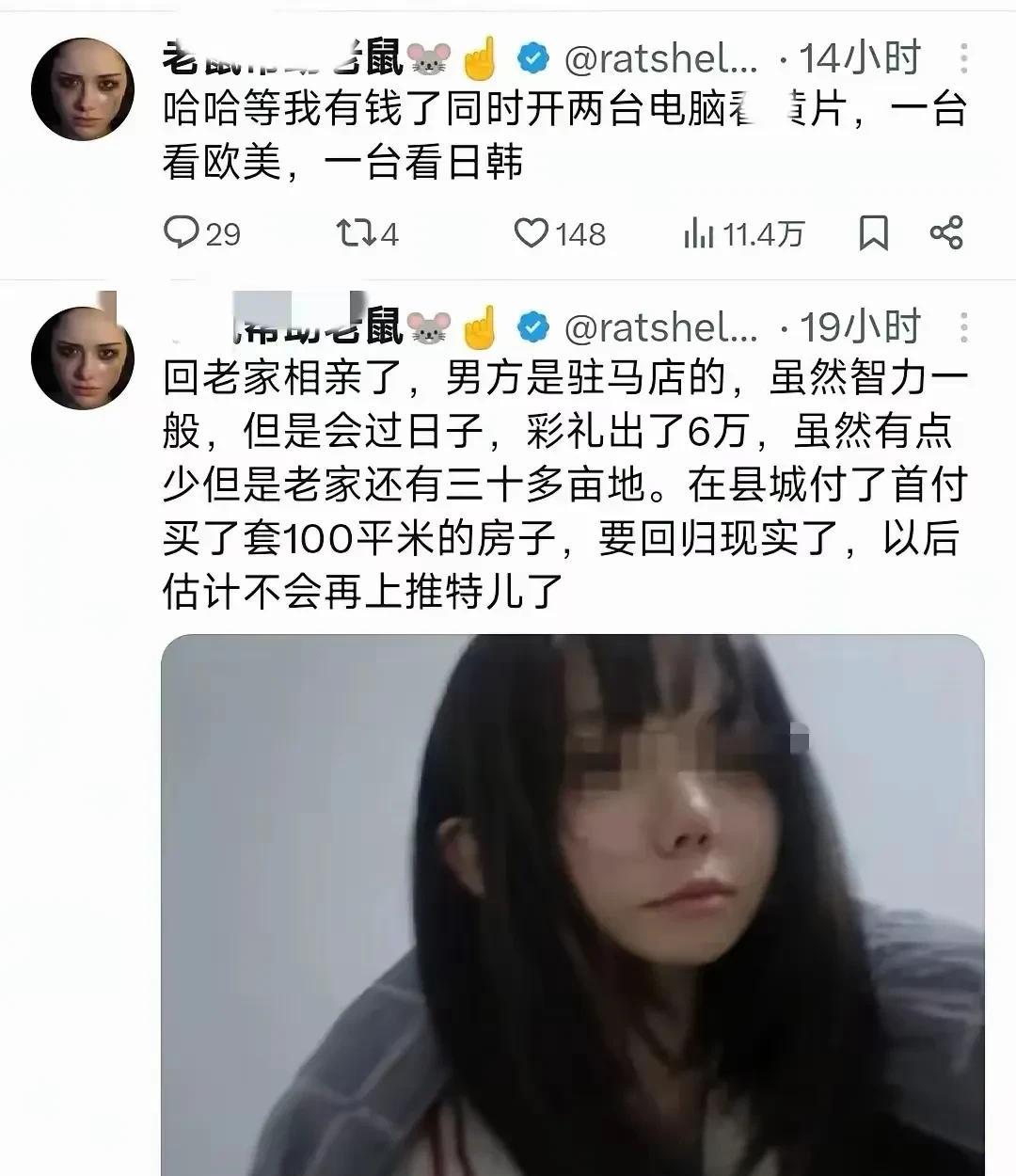1016x1176 pixels.
Task: Open the tweet text about 两台电脑
Action: click(x=565, y=137)
